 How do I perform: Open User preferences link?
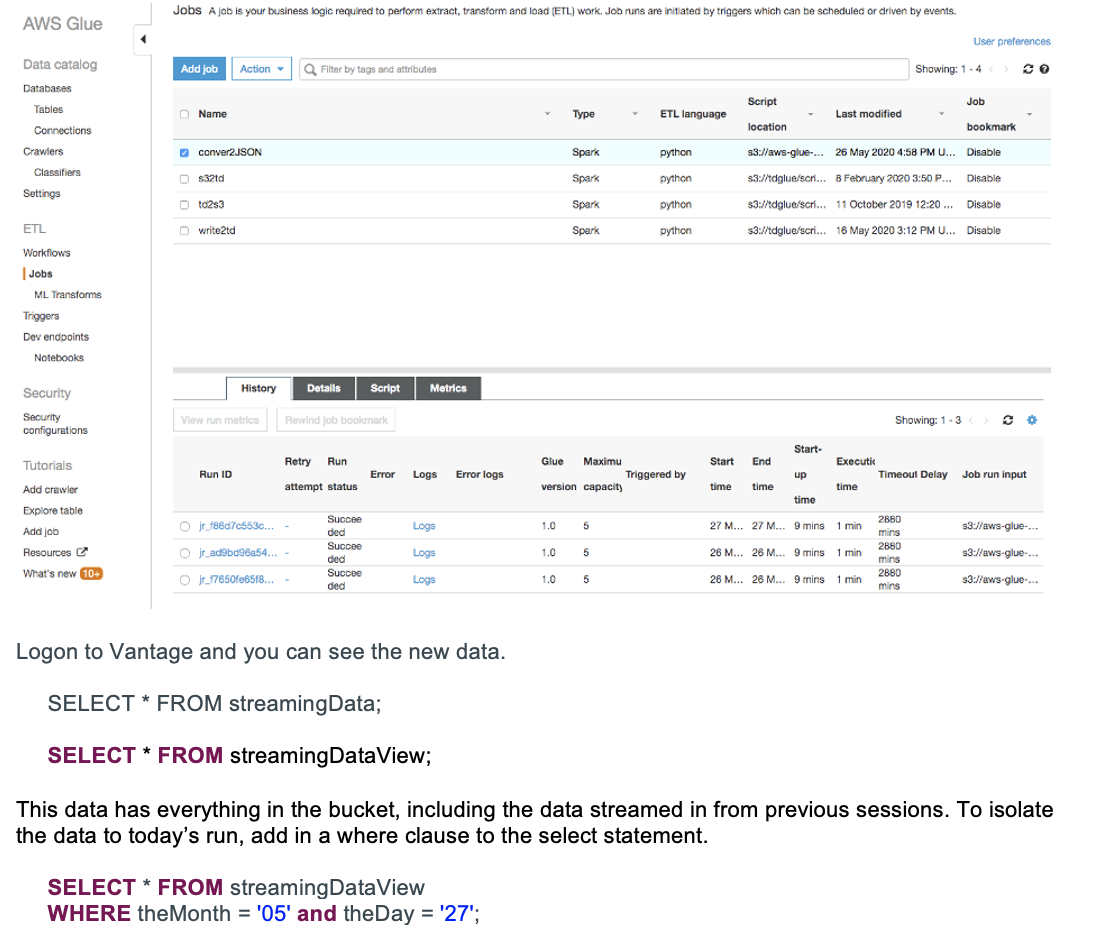[x=1011, y=42]
